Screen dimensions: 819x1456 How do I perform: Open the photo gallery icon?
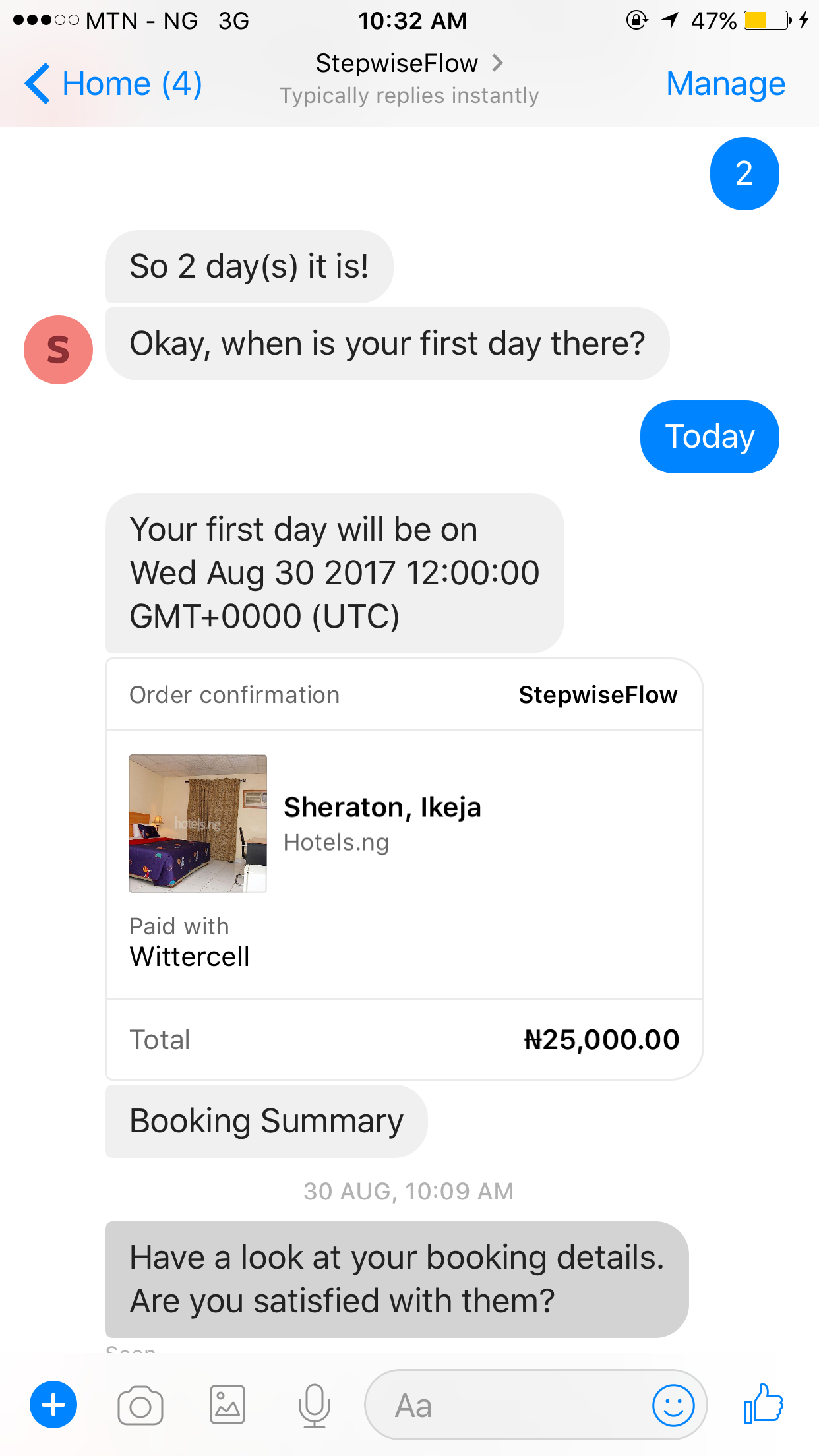tap(228, 1405)
